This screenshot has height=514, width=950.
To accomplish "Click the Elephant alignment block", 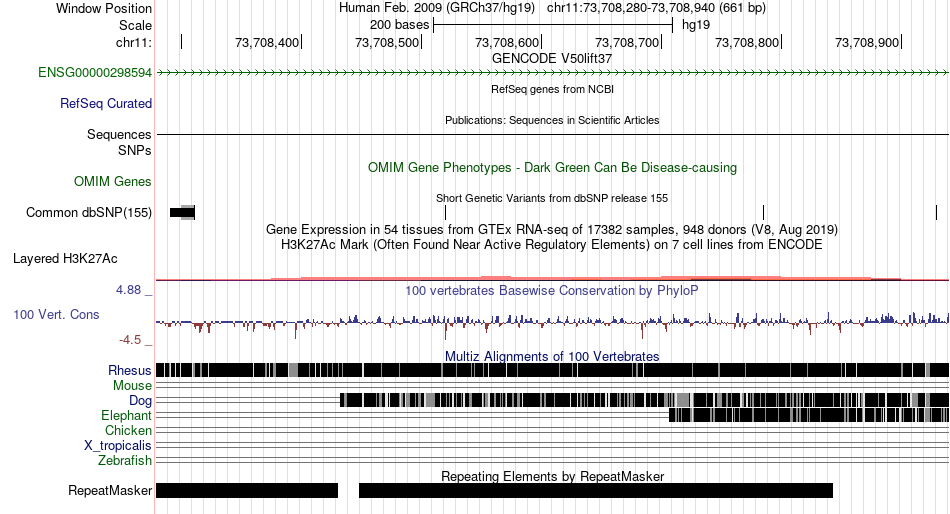I will pyautogui.click(x=809, y=415).
